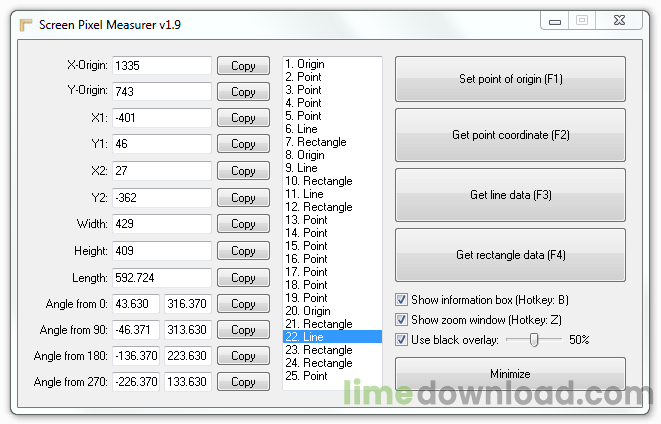Click the angle field showing -226.370

(x=136, y=382)
